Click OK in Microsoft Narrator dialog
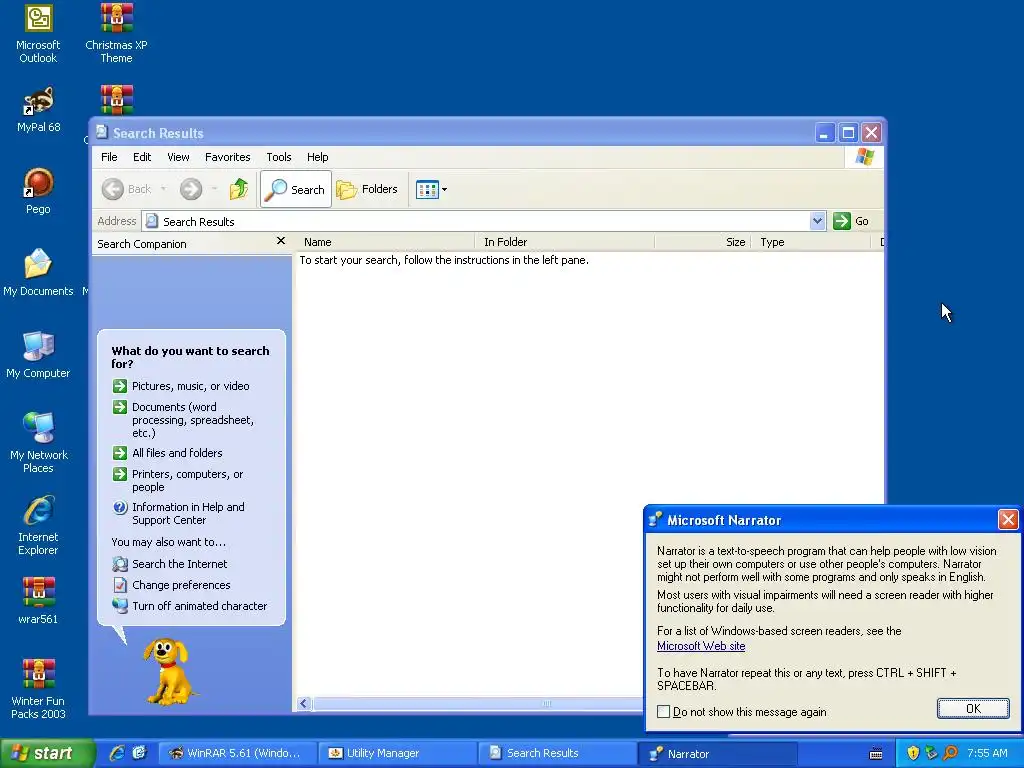The height and width of the screenshot is (768, 1024). pyautogui.click(x=973, y=709)
